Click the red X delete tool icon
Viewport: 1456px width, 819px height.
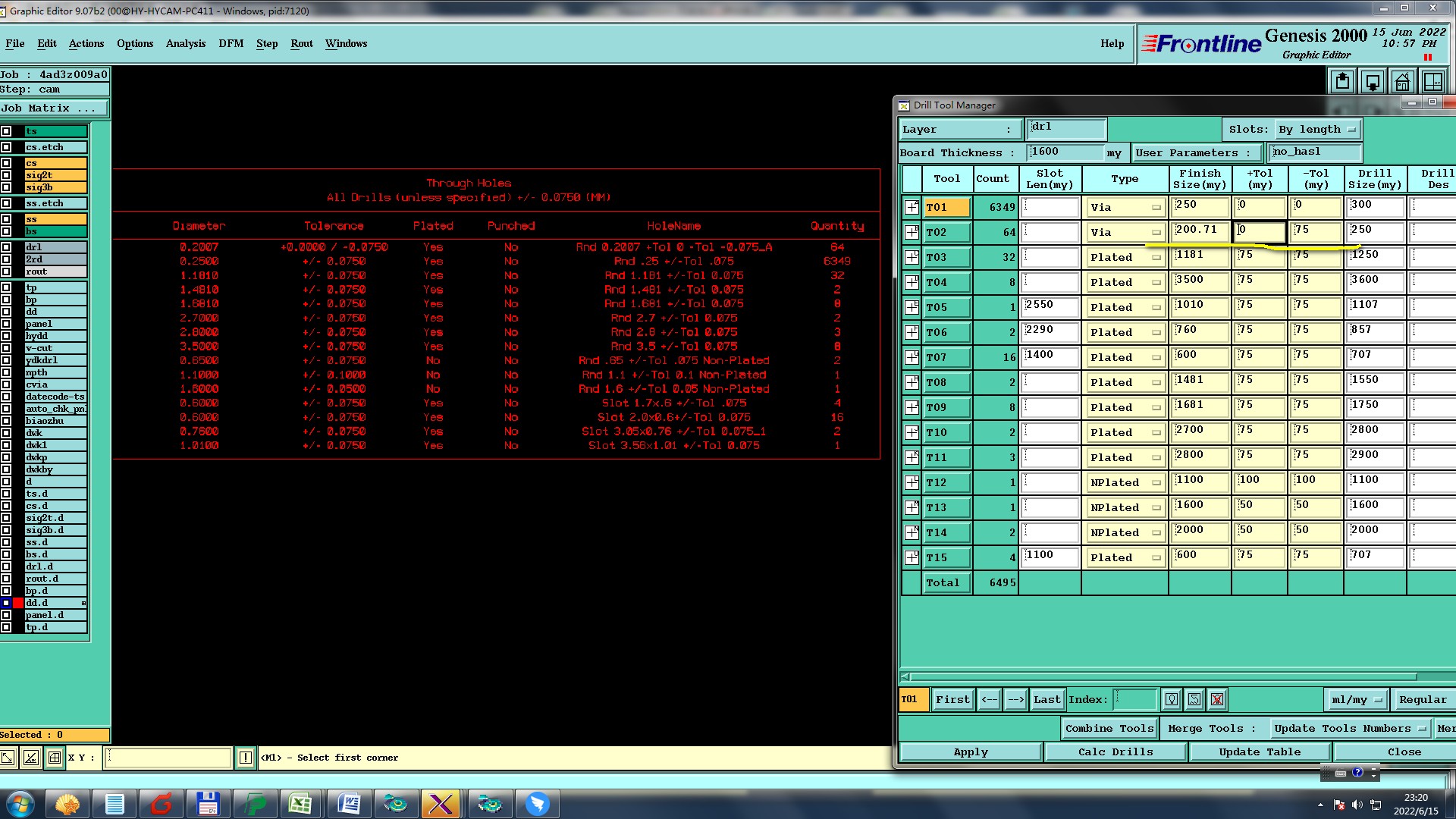click(1217, 699)
